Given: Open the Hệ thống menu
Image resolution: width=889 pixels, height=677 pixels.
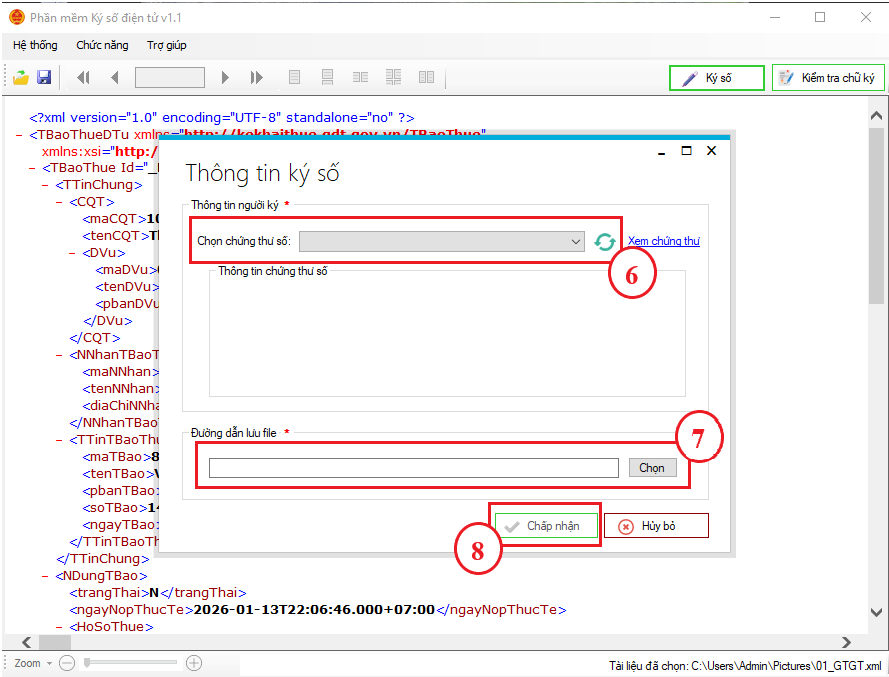Looking at the screenshot, I should [x=35, y=45].
